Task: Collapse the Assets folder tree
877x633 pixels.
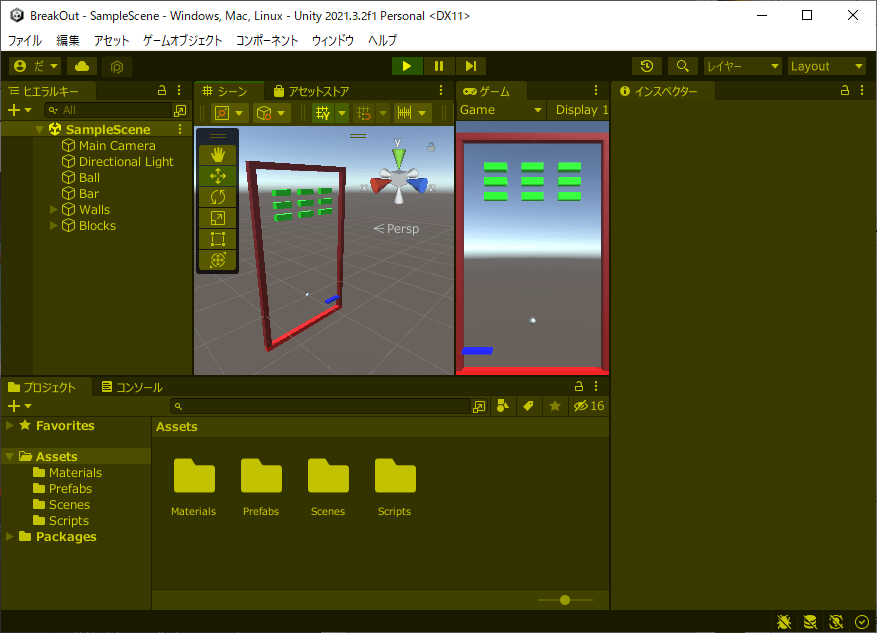Action: 10,457
